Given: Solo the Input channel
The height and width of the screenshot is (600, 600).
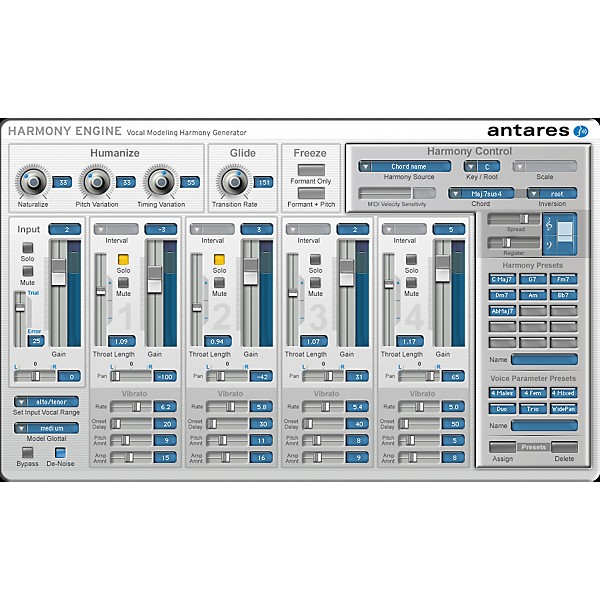Looking at the screenshot, I should (28, 247).
